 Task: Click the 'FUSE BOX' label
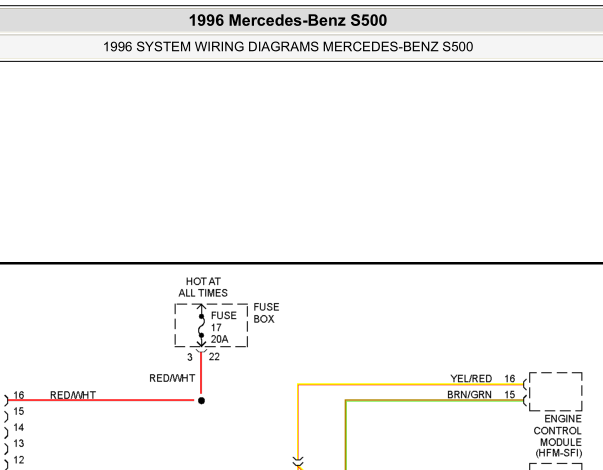266,313
